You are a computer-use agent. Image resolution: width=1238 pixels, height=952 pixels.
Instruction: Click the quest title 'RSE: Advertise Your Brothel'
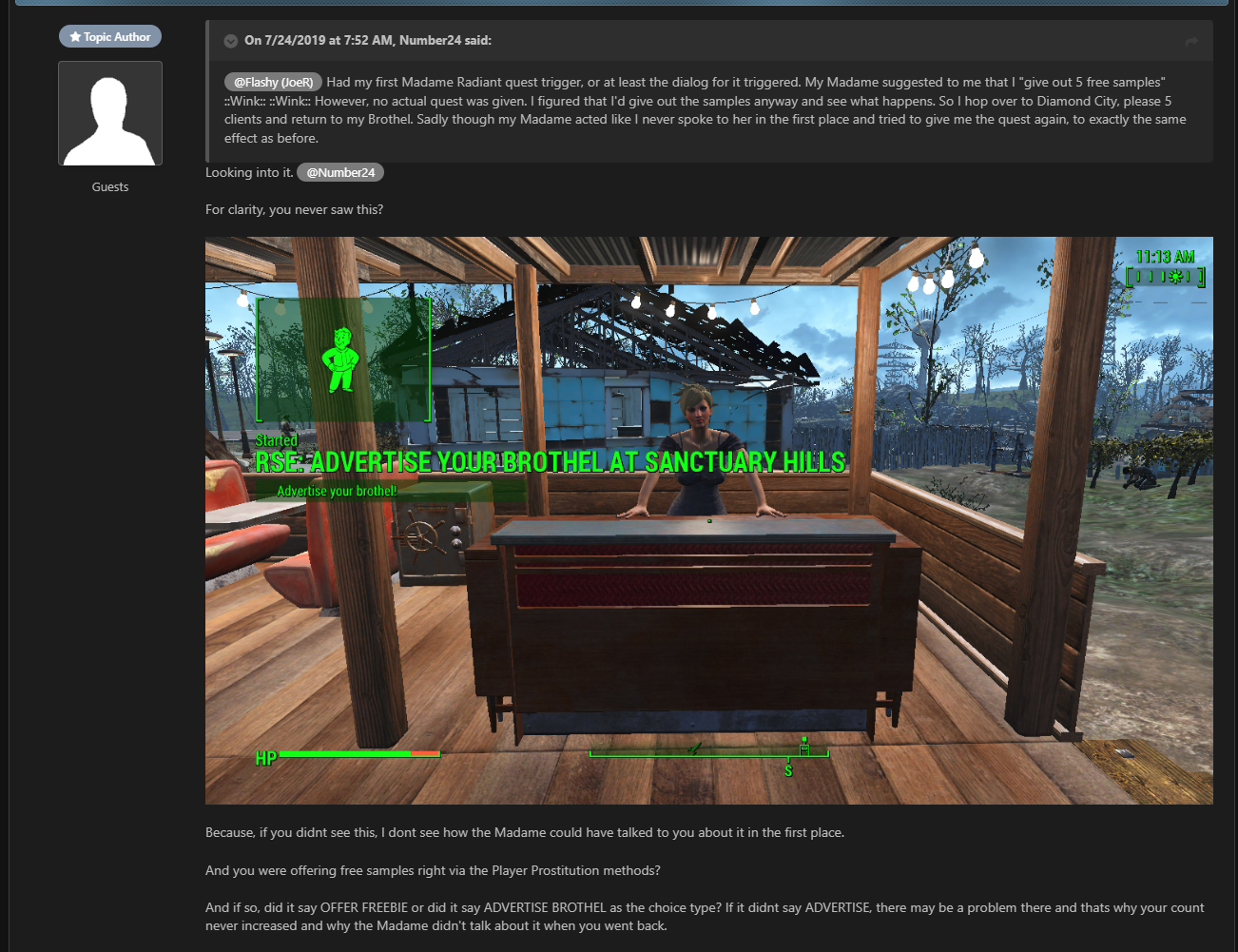pos(550,462)
